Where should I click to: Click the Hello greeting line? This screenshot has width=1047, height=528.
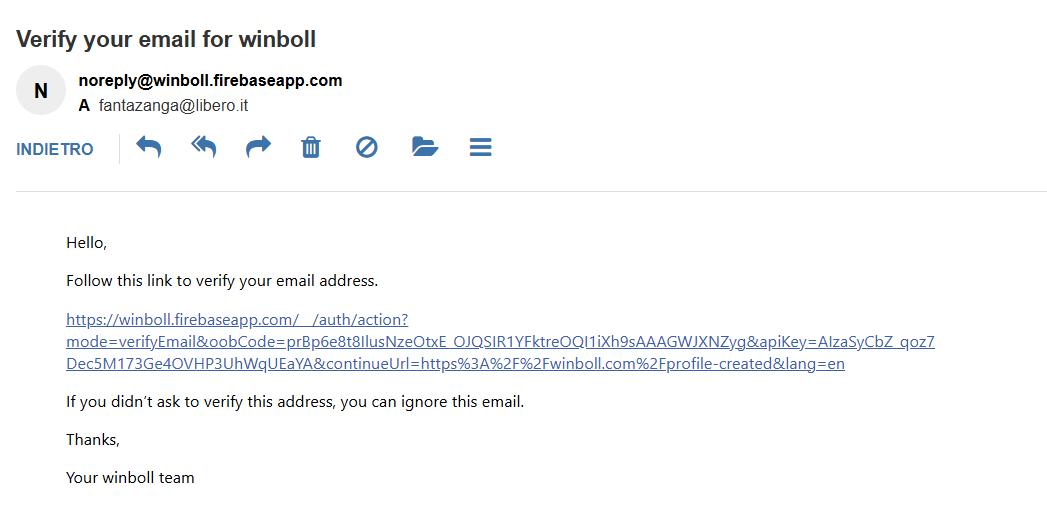[x=86, y=242]
